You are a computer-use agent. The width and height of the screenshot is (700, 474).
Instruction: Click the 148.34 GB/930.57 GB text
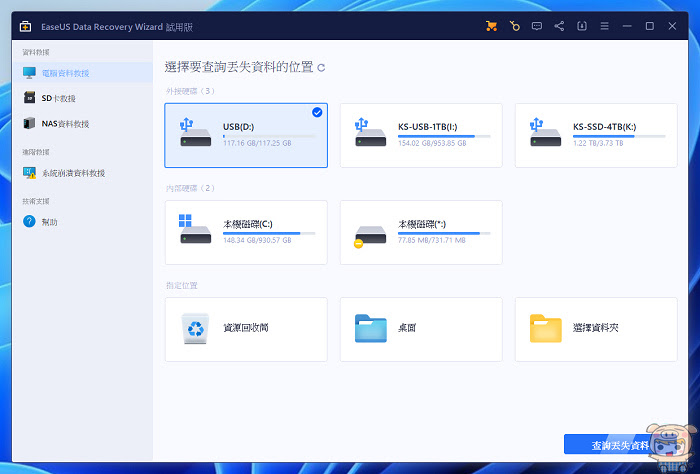(x=257, y=240)
